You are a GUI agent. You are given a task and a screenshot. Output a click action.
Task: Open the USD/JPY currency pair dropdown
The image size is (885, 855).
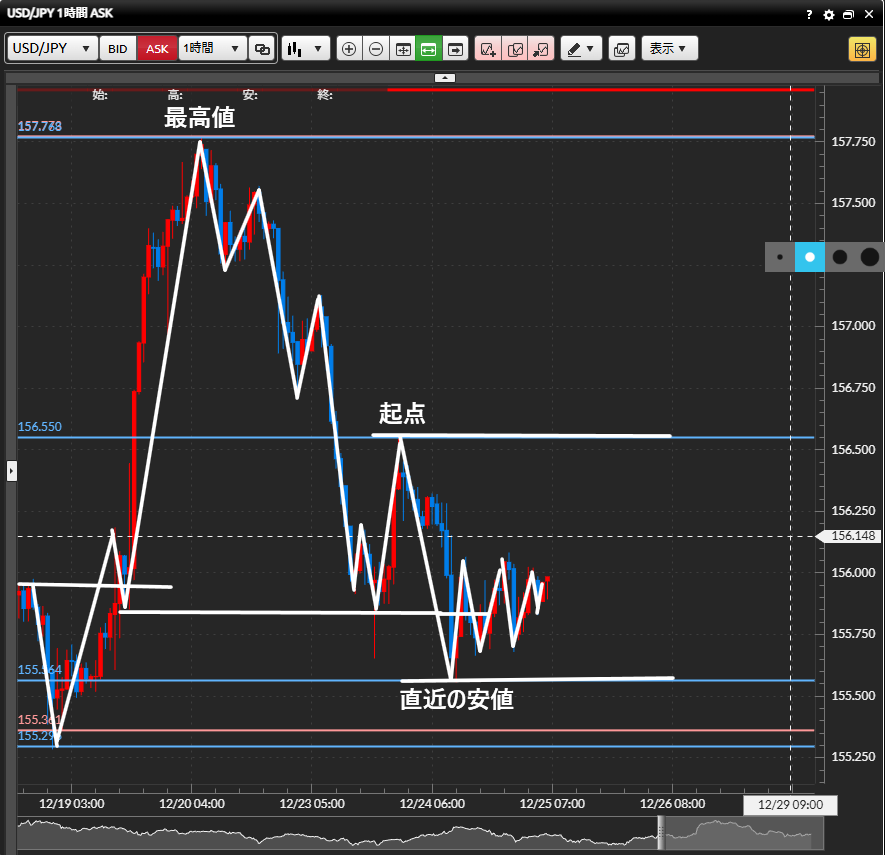click(x=52, y=49)
